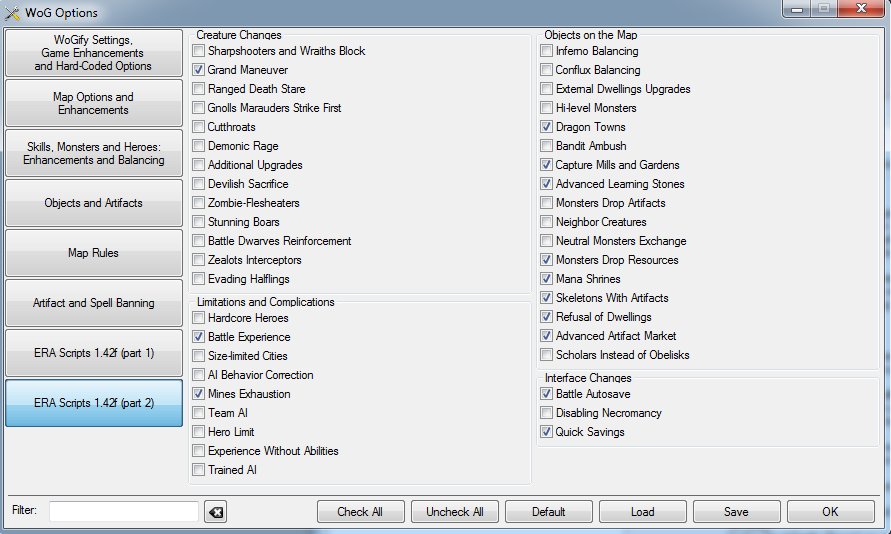Open Skills, Monsters and Heroes tab

tap(94, 153)
